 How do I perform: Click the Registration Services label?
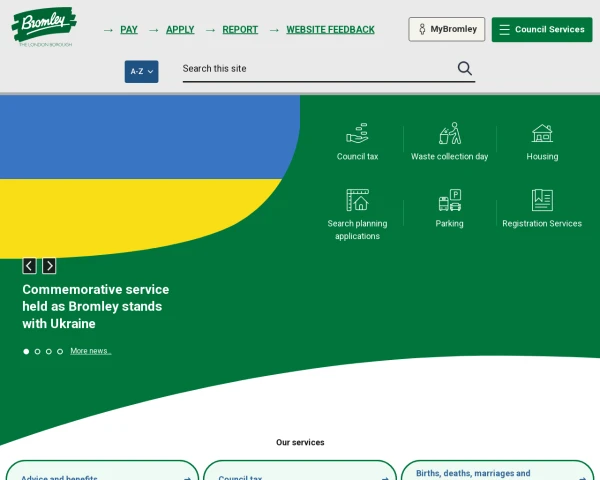coord(542,224)
